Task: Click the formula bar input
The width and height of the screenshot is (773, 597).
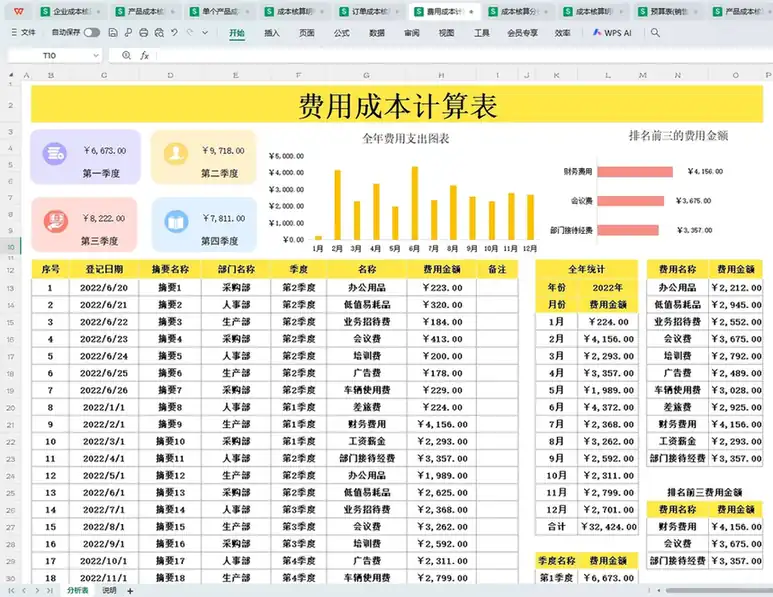Action: (x=463, y=56)
